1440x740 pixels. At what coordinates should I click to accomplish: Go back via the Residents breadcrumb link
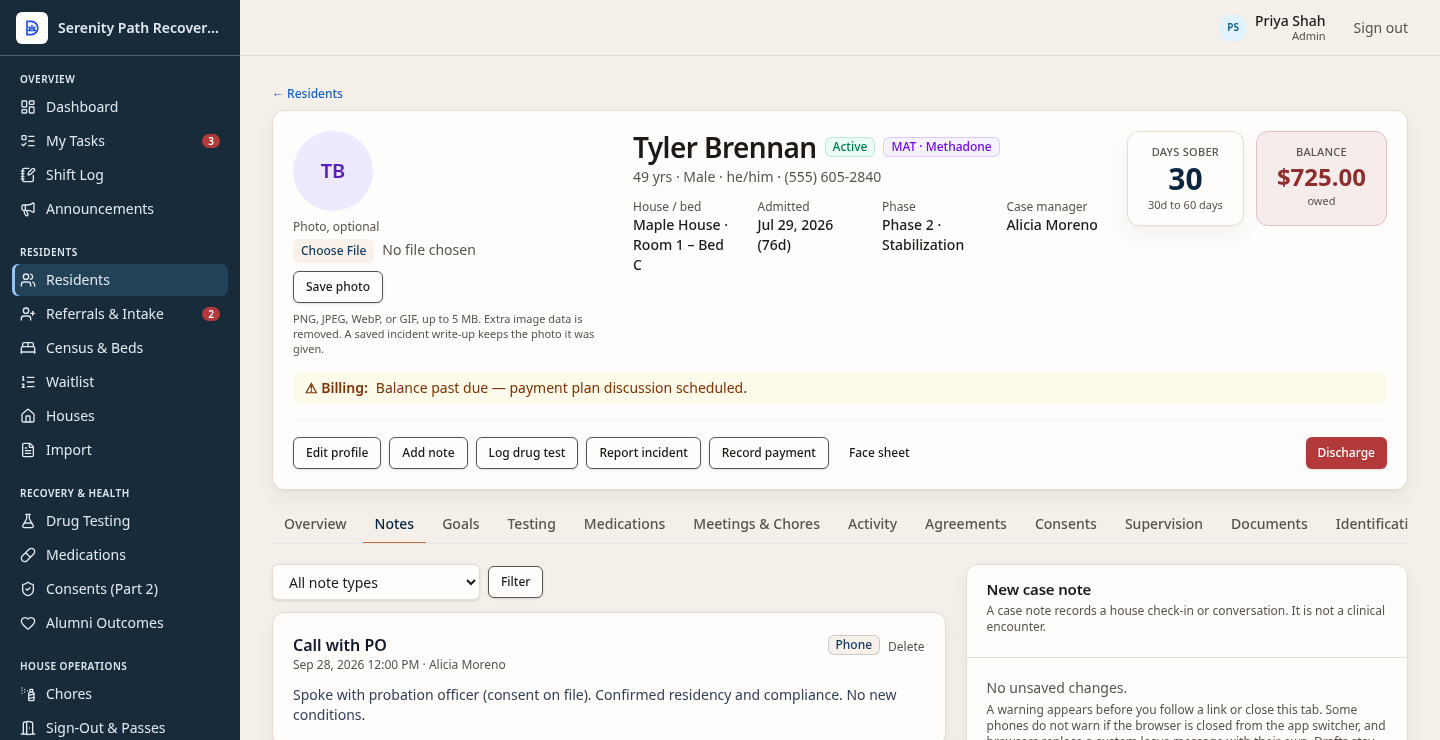(x=307, y=94)
